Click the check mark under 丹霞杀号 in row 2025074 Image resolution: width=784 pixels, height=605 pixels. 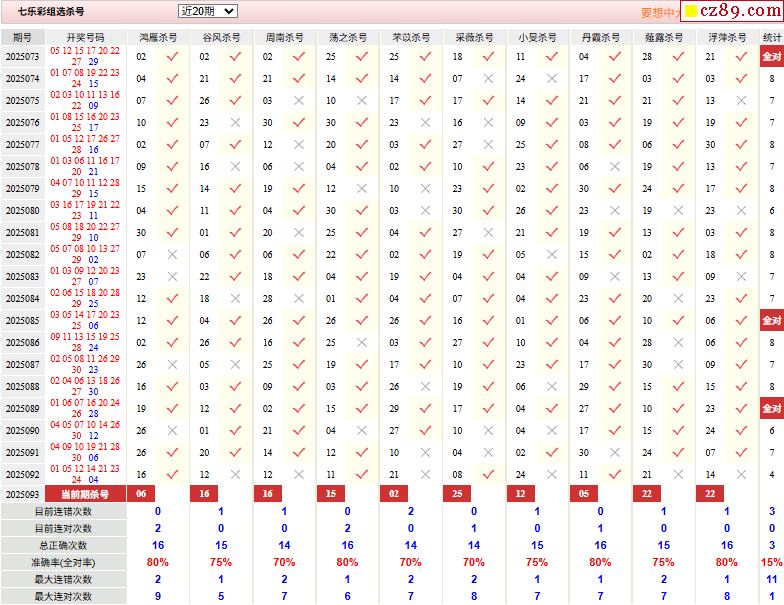click(615, 78)
